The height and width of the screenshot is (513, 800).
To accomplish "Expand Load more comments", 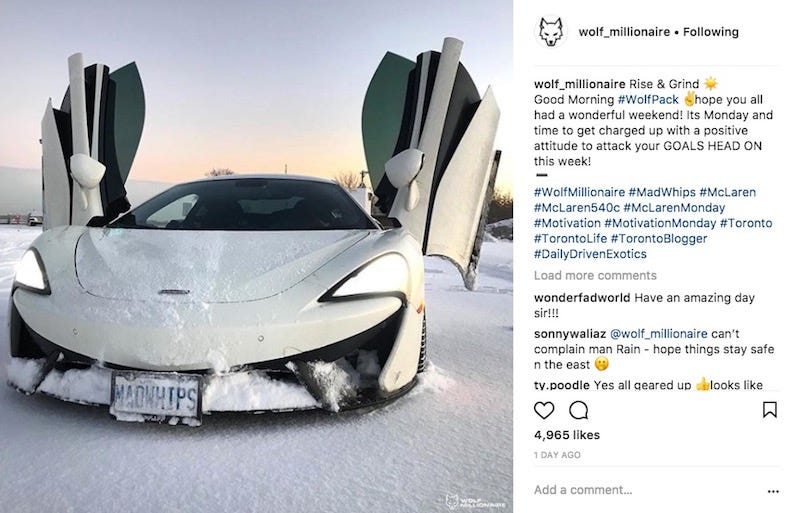I will click(595, 276).
